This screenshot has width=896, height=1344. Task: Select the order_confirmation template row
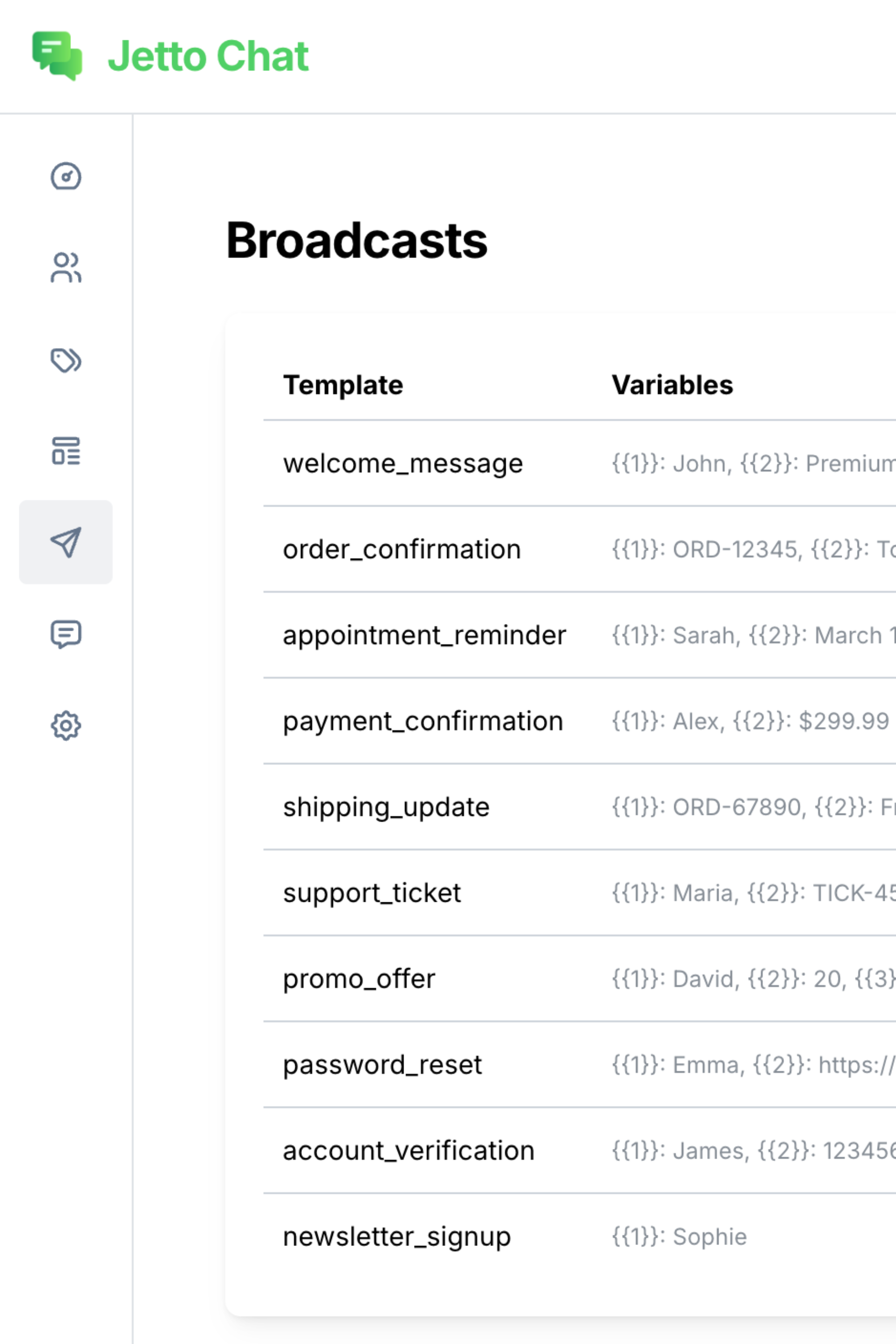(402, 549)
